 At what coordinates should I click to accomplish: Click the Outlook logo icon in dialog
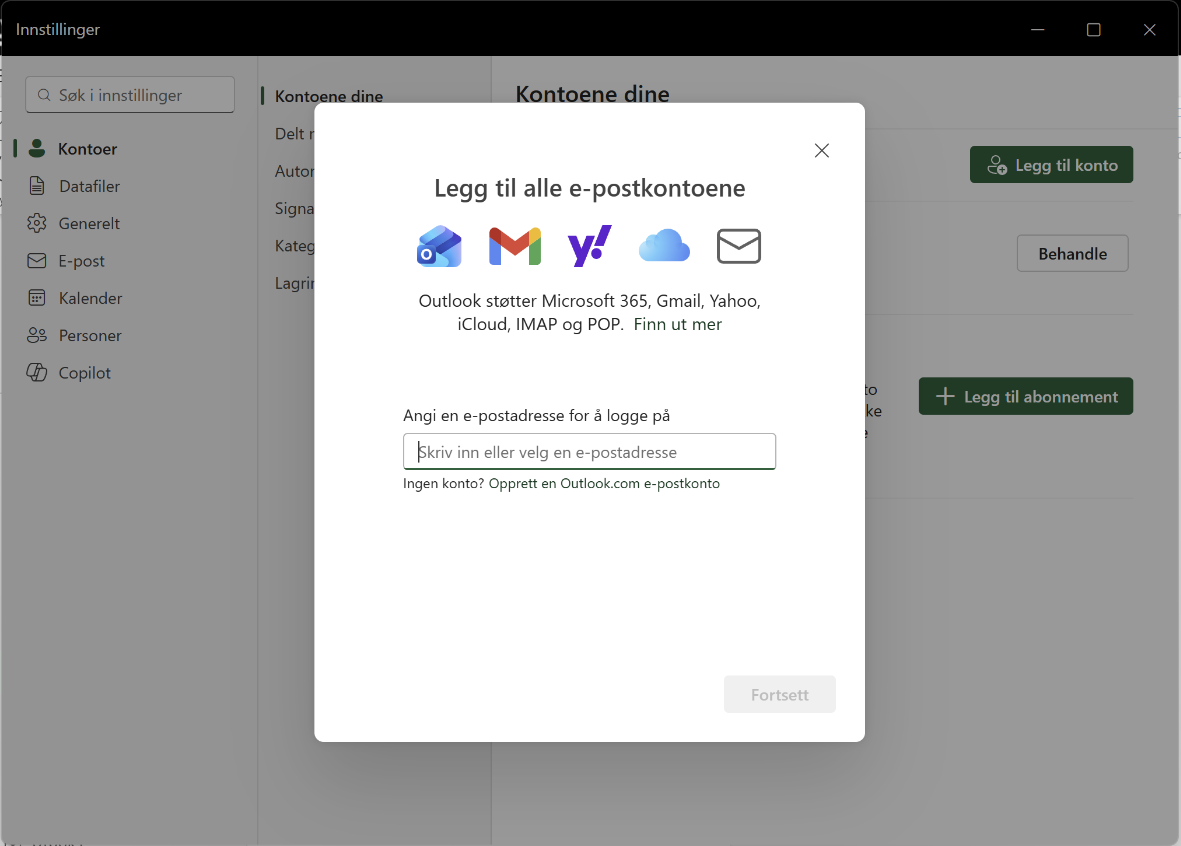click(439, 246)
